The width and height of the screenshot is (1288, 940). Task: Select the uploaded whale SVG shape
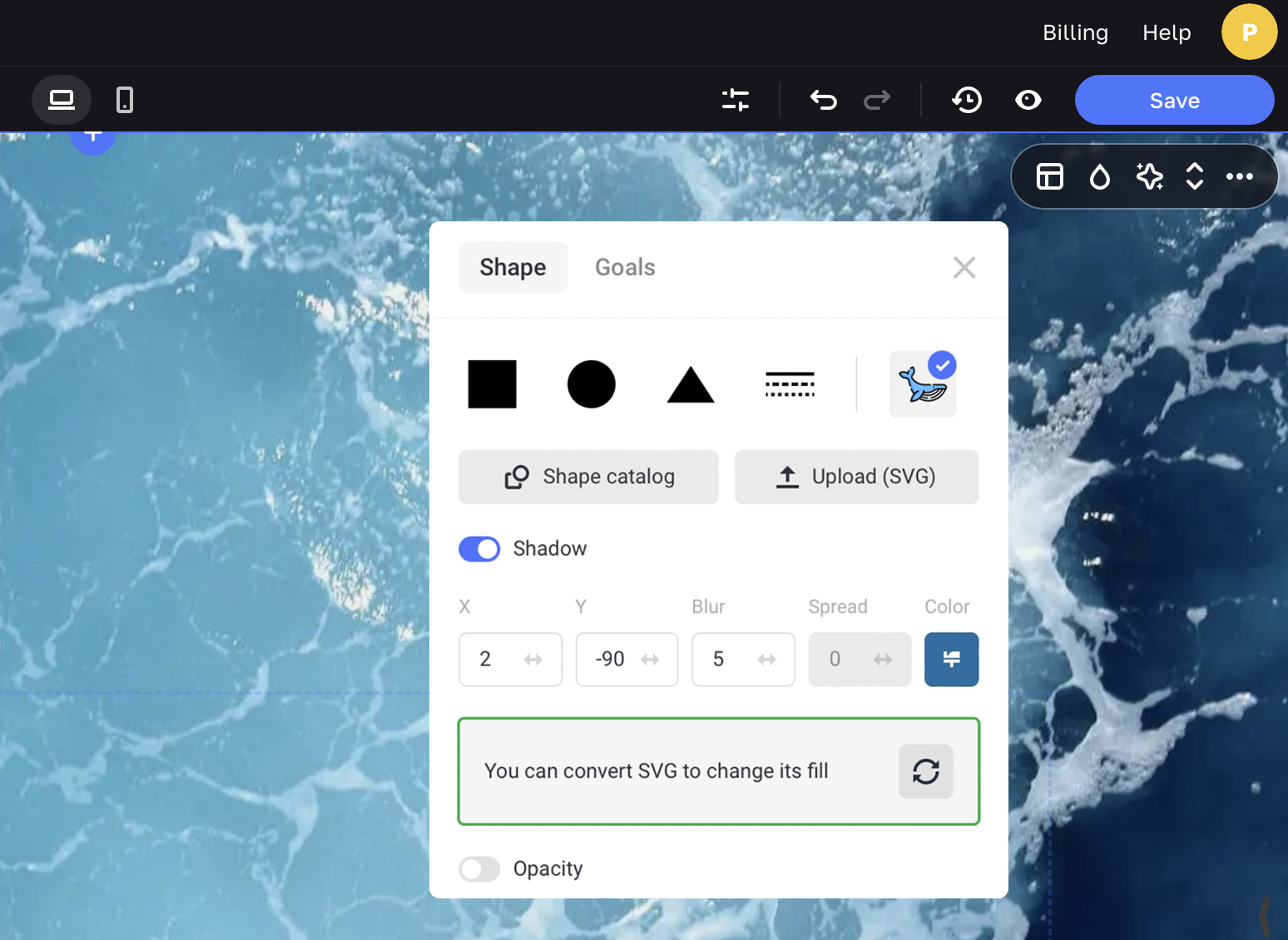(922, 384)
